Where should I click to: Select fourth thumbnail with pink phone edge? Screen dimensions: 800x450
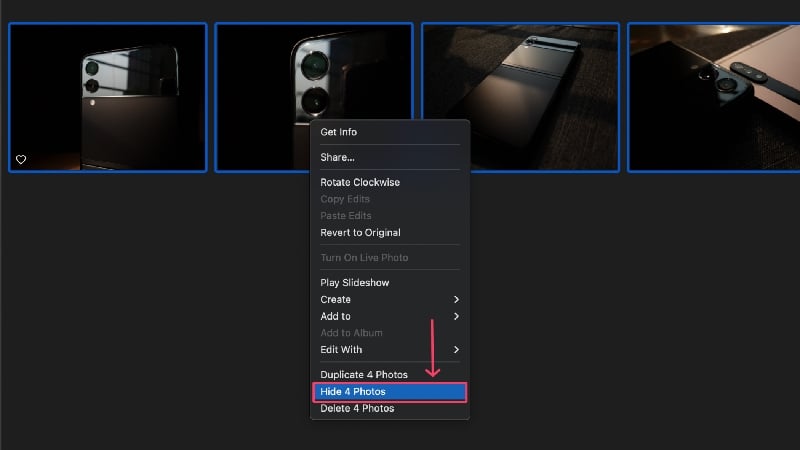(x=714, y=97)
